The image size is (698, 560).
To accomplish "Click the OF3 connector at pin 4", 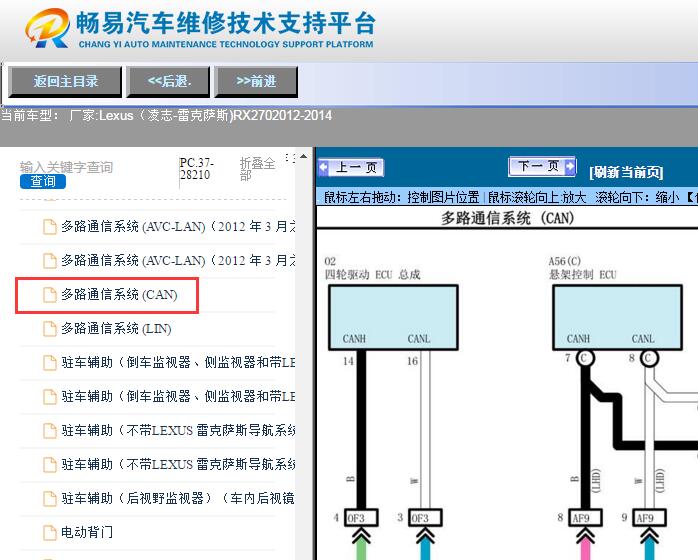I will coord(361,518).
